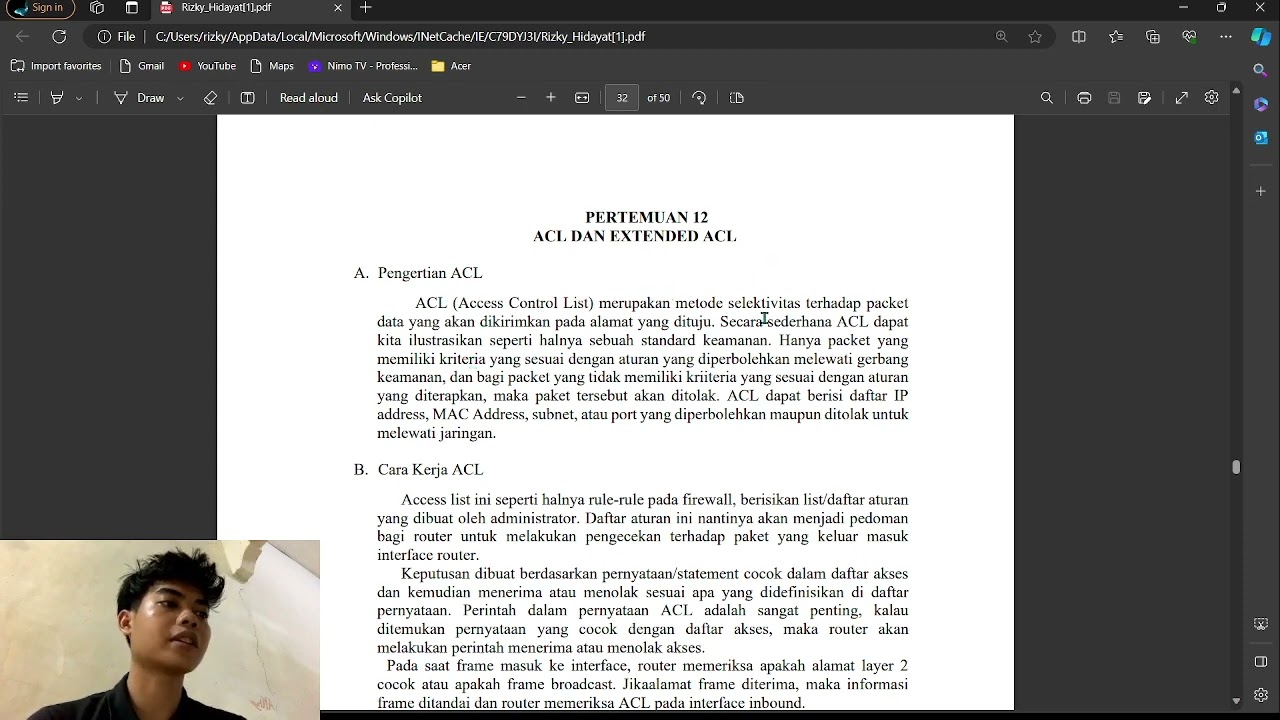
Task: Open a new tab
Action: [x=366, y=8]
